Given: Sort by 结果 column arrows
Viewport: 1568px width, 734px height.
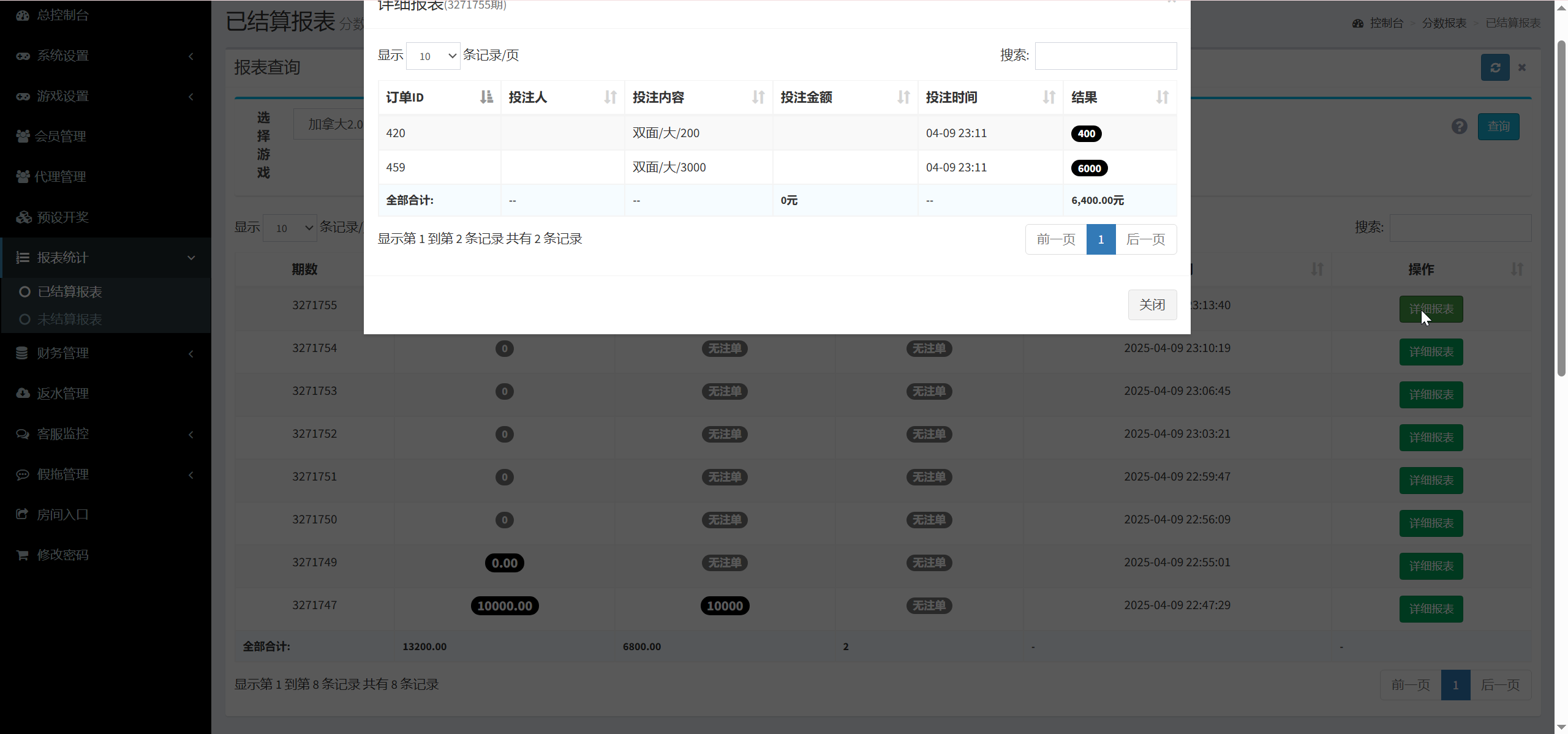Looking at the screenshot, I should [x=1162, y=97].
